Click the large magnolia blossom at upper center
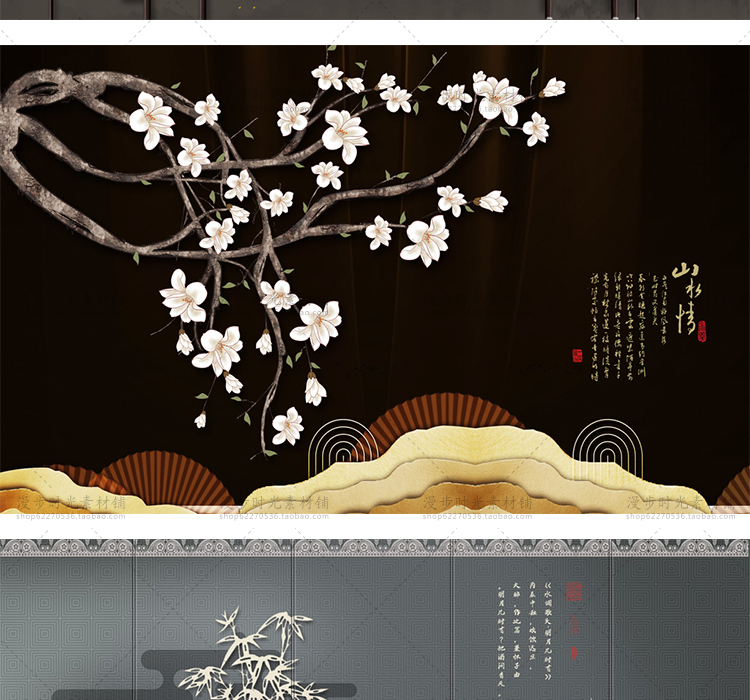The image size is (750, 700). [x=344, y=134]
